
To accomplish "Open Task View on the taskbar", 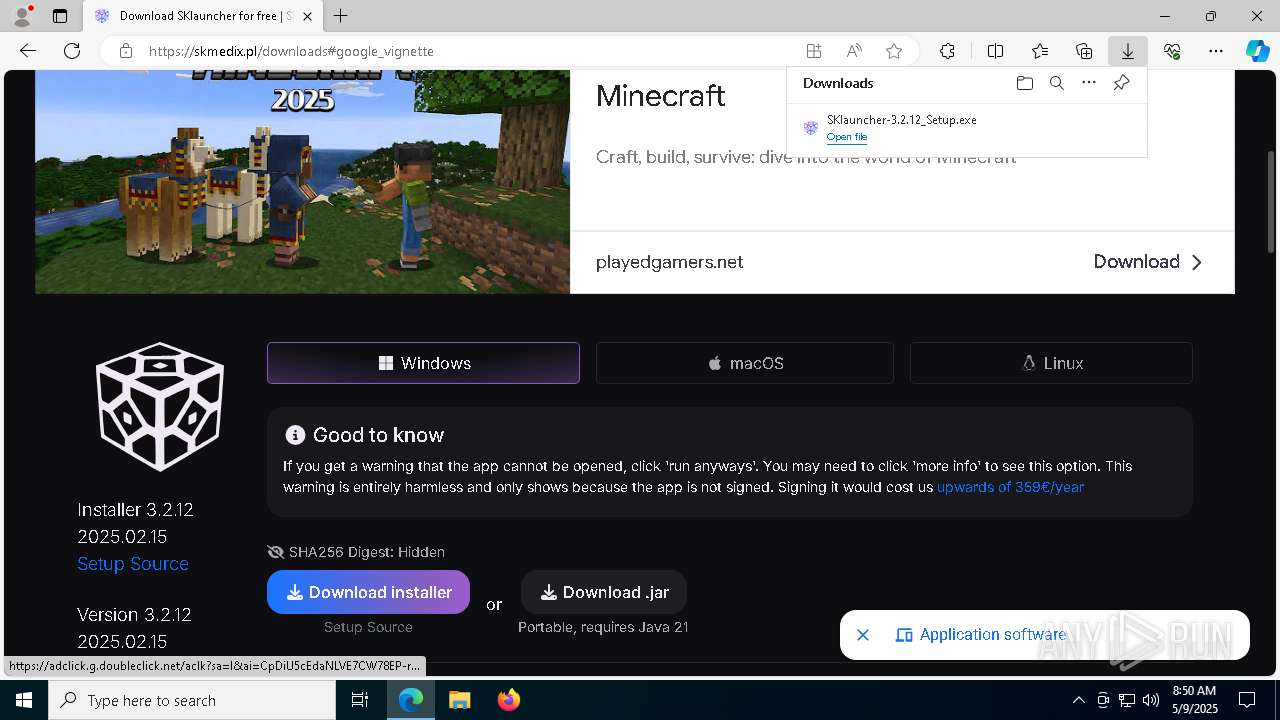I will point(360,700).
